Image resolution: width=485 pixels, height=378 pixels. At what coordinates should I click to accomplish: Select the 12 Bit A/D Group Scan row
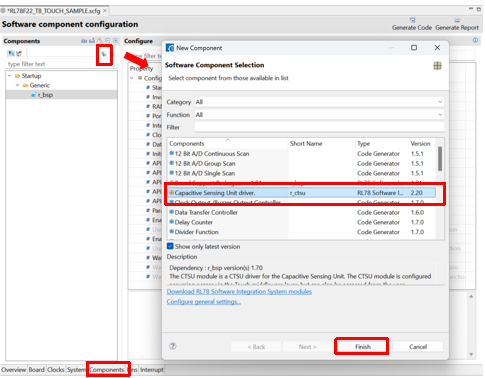point(301,163)
